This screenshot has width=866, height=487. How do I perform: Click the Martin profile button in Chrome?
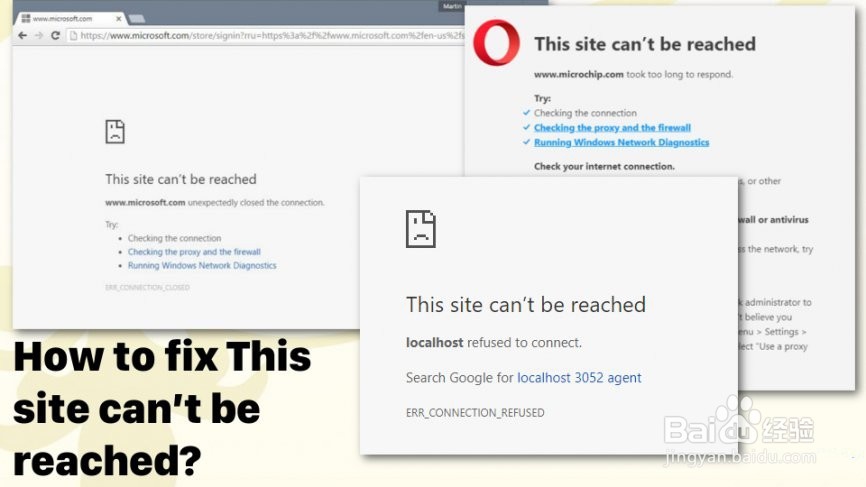452,6
